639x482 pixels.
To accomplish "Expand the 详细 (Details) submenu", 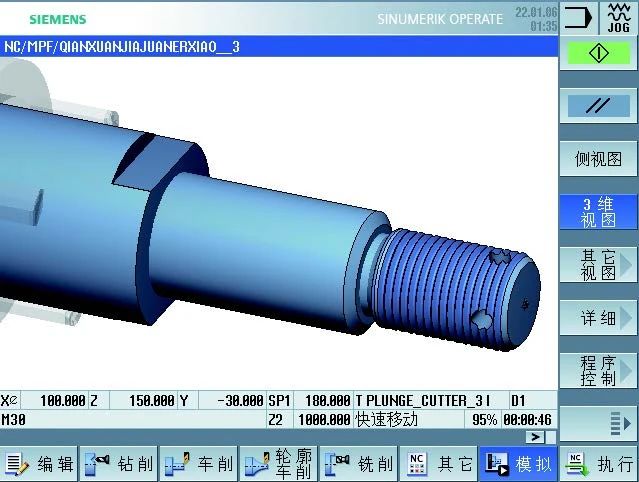I will (598, 318).
